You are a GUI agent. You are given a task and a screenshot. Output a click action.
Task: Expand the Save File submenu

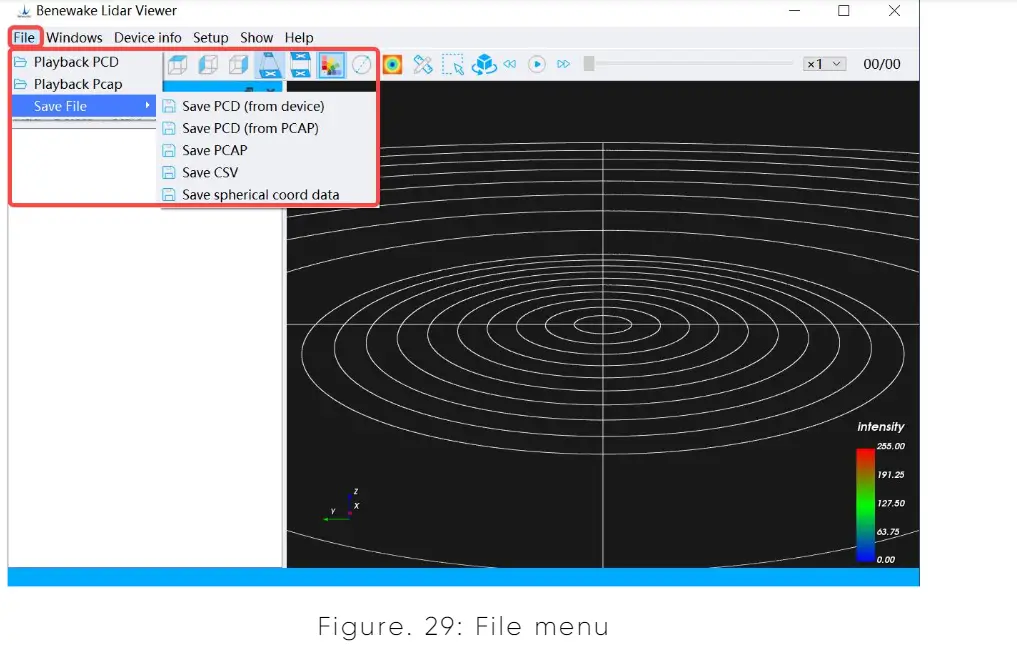84,106
